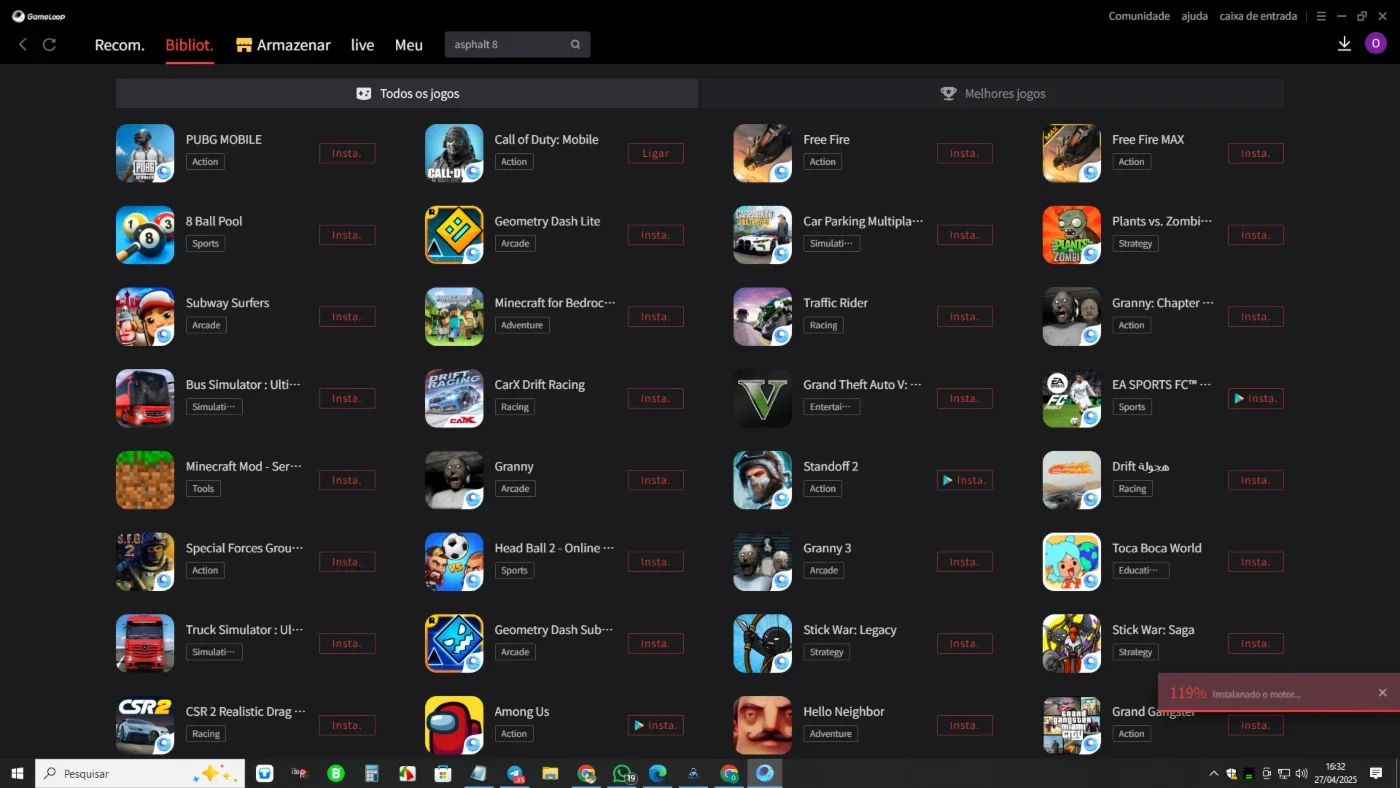Open Grand Theft Auto V icon

pos(763,398)
